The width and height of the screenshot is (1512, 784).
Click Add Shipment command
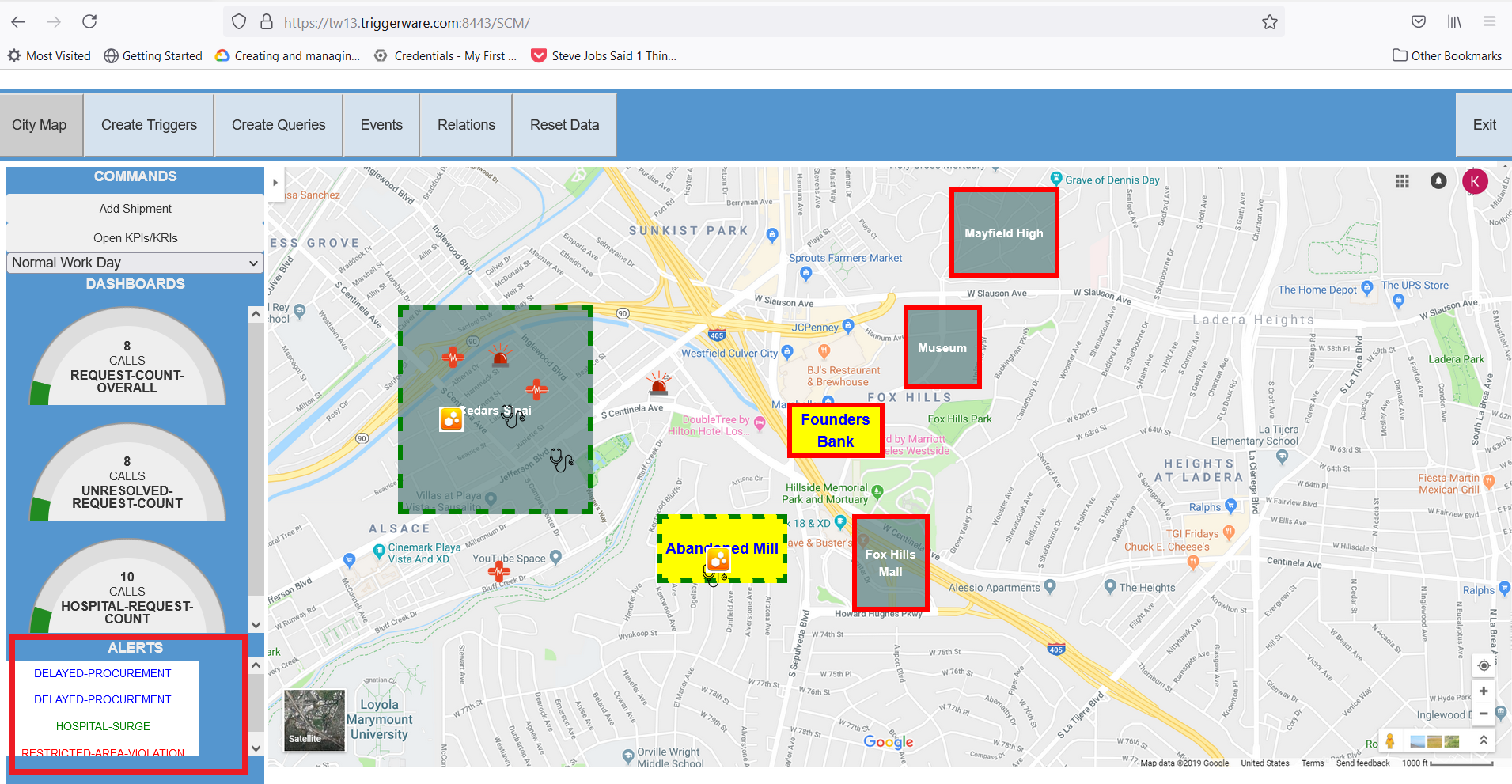(x=135, y=209)
